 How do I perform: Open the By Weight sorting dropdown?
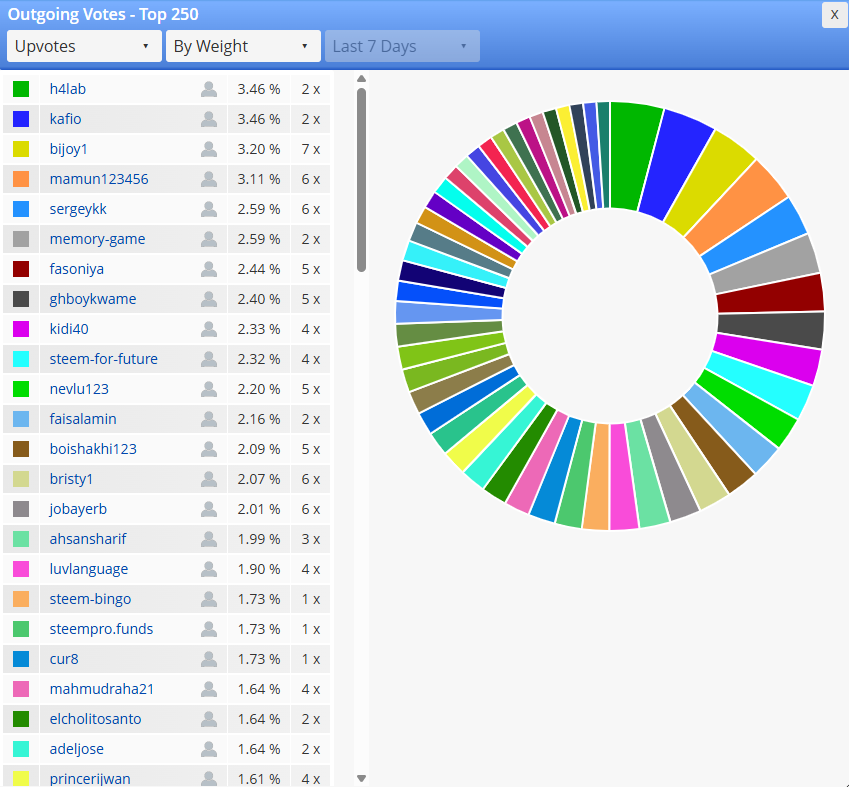coord(243,46)
